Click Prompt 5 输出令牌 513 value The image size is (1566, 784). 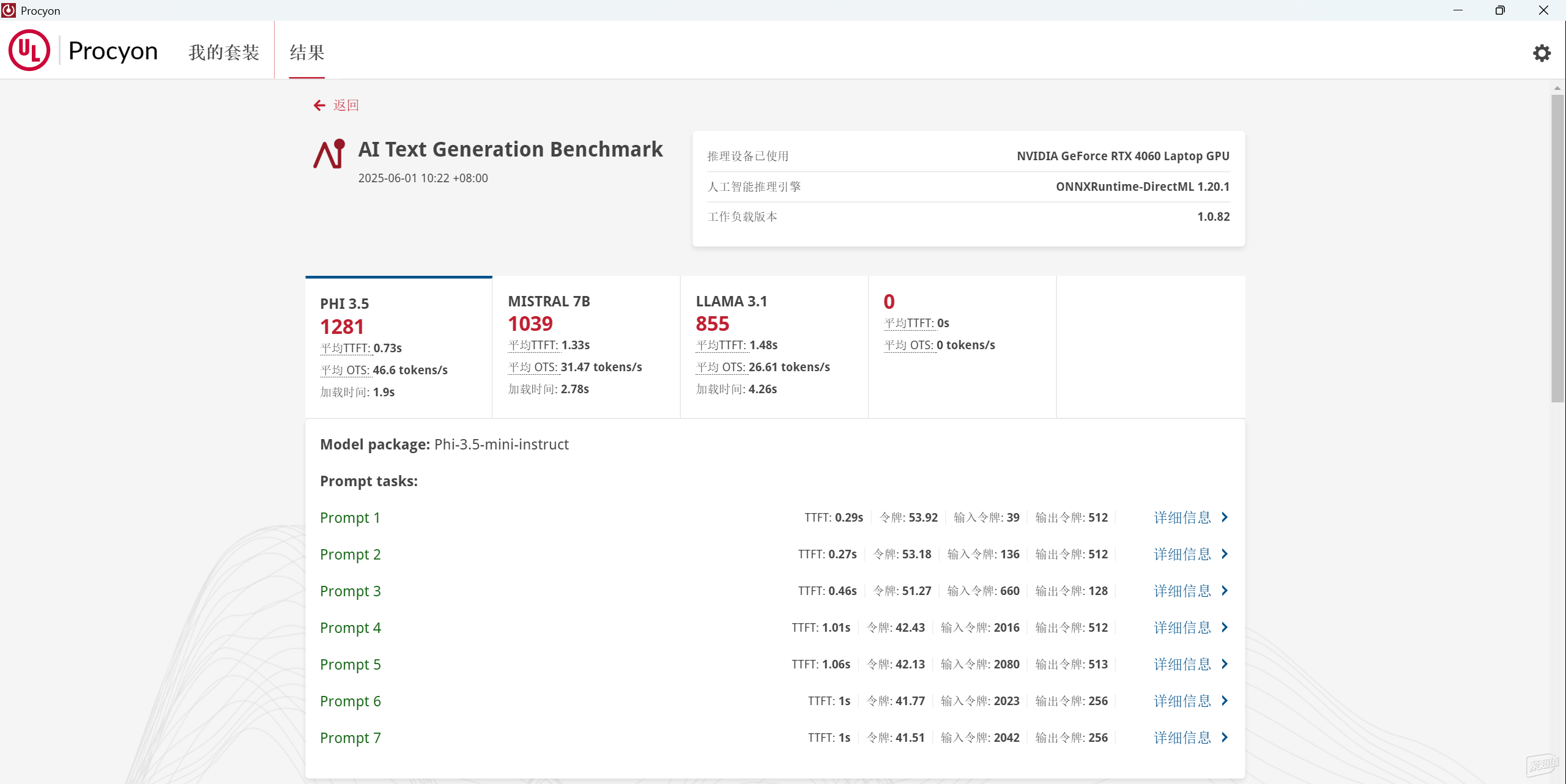(x=1098, y=664)
